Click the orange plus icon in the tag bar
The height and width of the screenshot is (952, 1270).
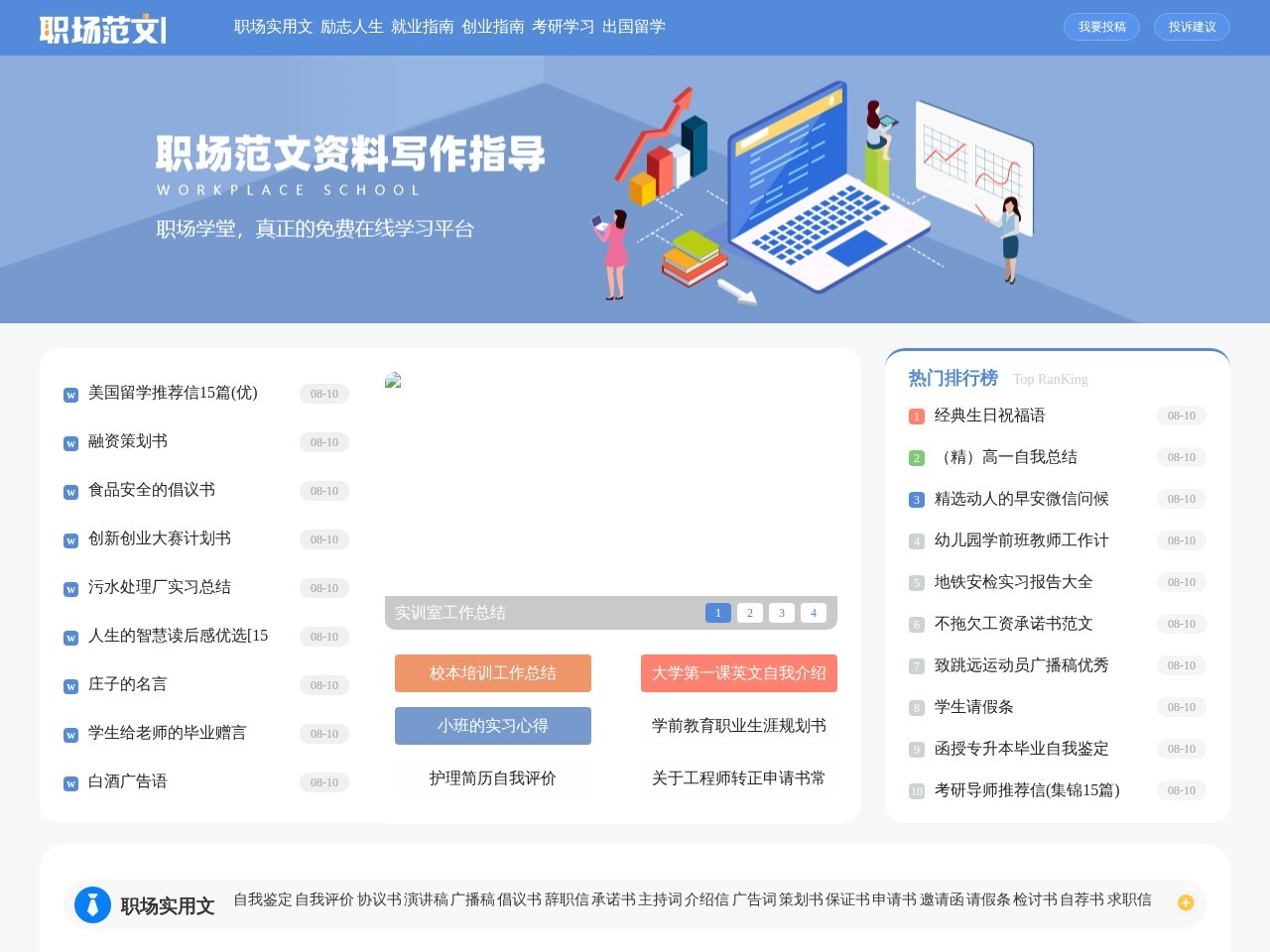pyautogui.click(x=1186, y=902)
